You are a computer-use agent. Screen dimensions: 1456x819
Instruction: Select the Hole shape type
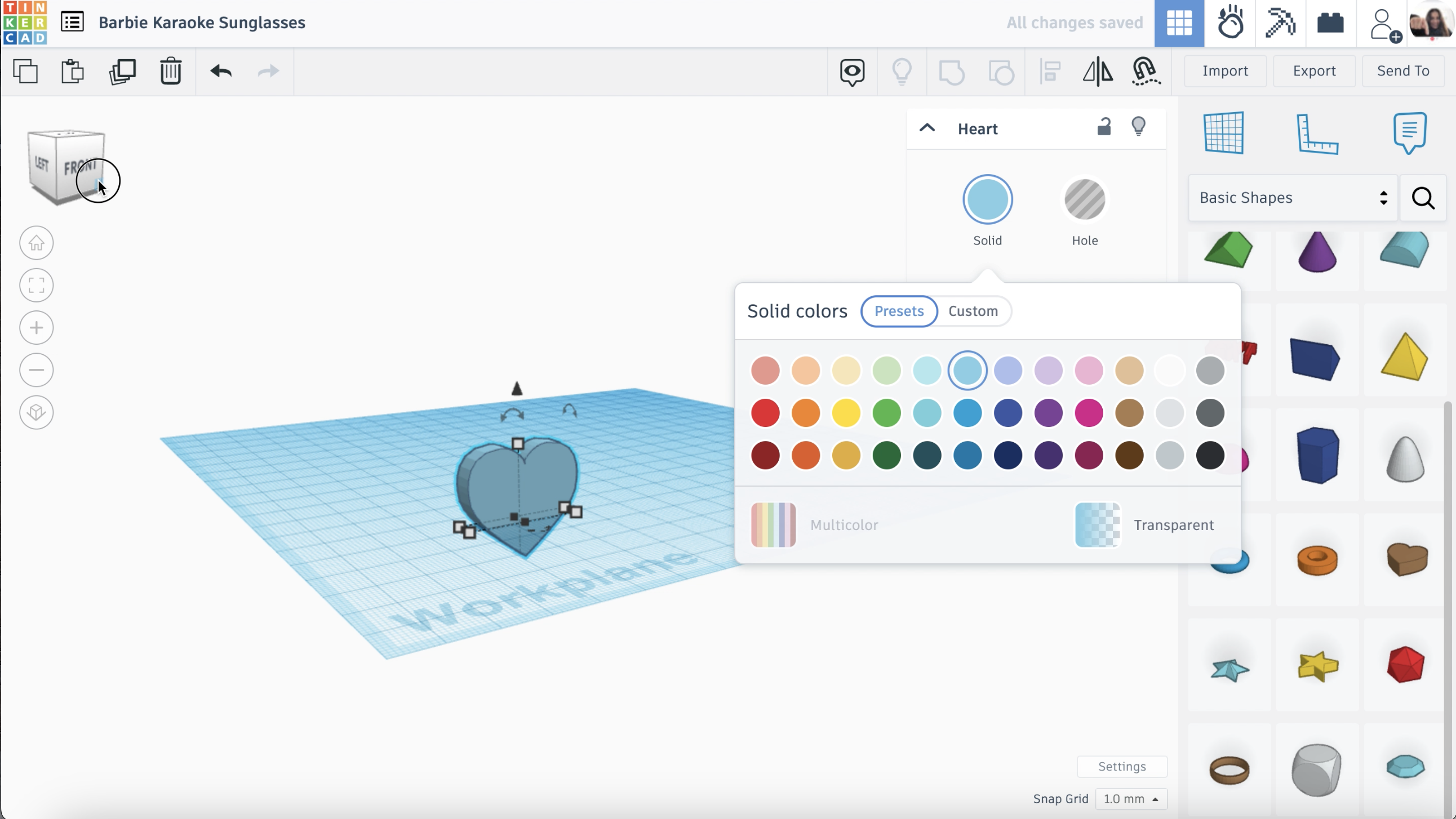[x=1084, y=199]
